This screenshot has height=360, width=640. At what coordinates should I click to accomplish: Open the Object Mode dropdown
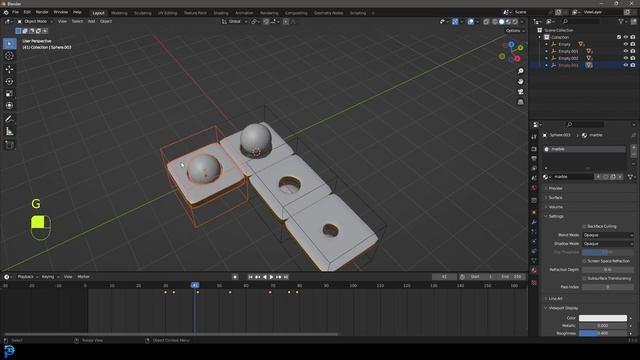35,21
